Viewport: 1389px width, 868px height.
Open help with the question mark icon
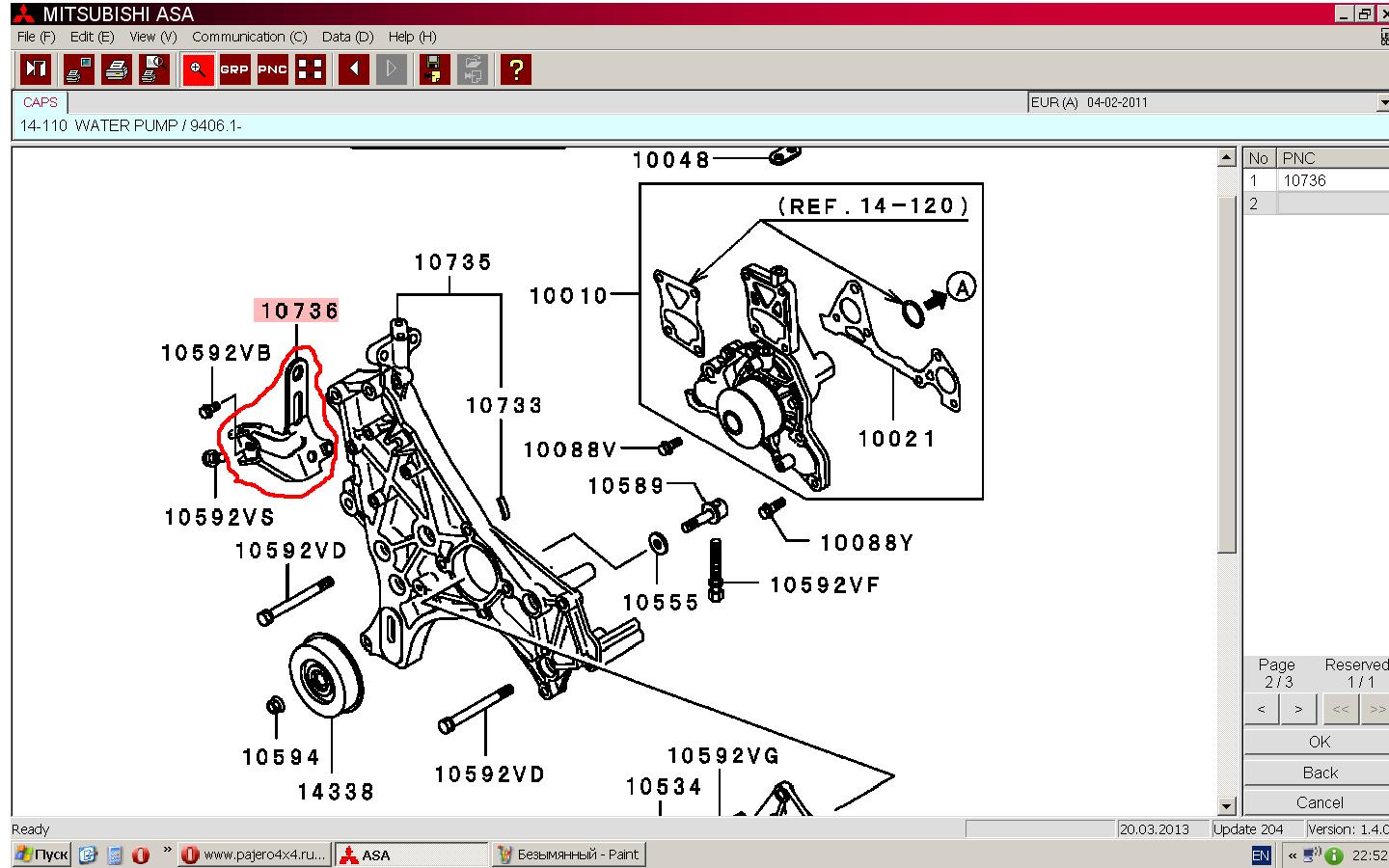pos(516,69)
